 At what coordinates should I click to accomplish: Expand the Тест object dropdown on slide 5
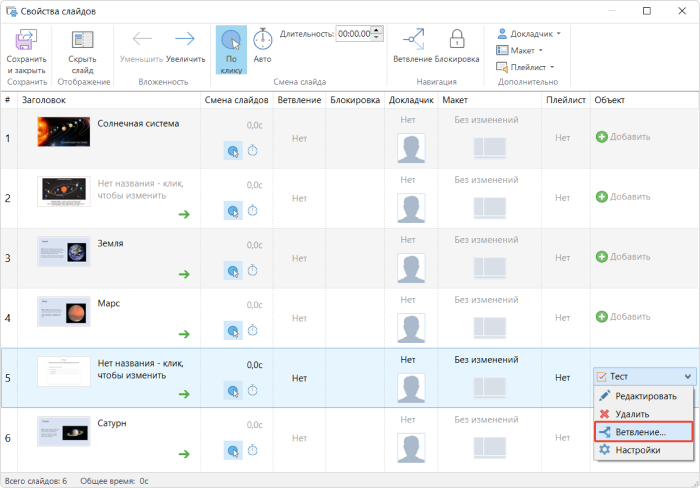(688, 376)
